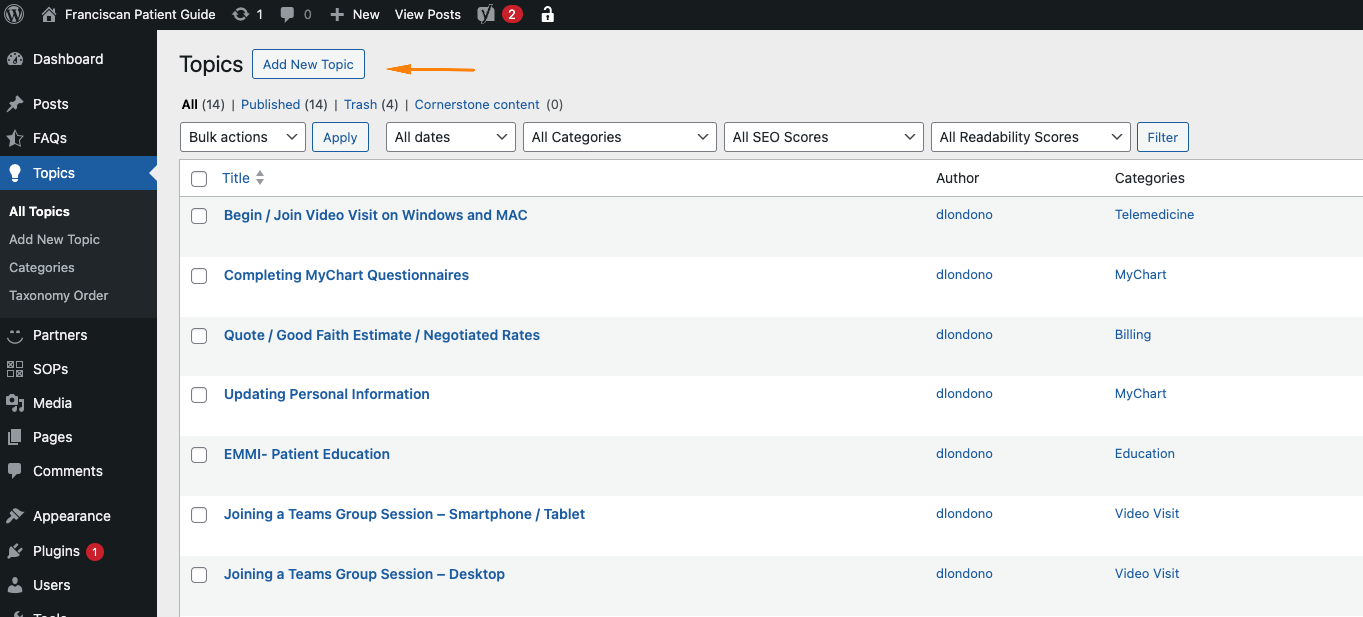Screen dimensions: 1363x617
Task: Show All topics filter
Action: click(x=190, y=104)
